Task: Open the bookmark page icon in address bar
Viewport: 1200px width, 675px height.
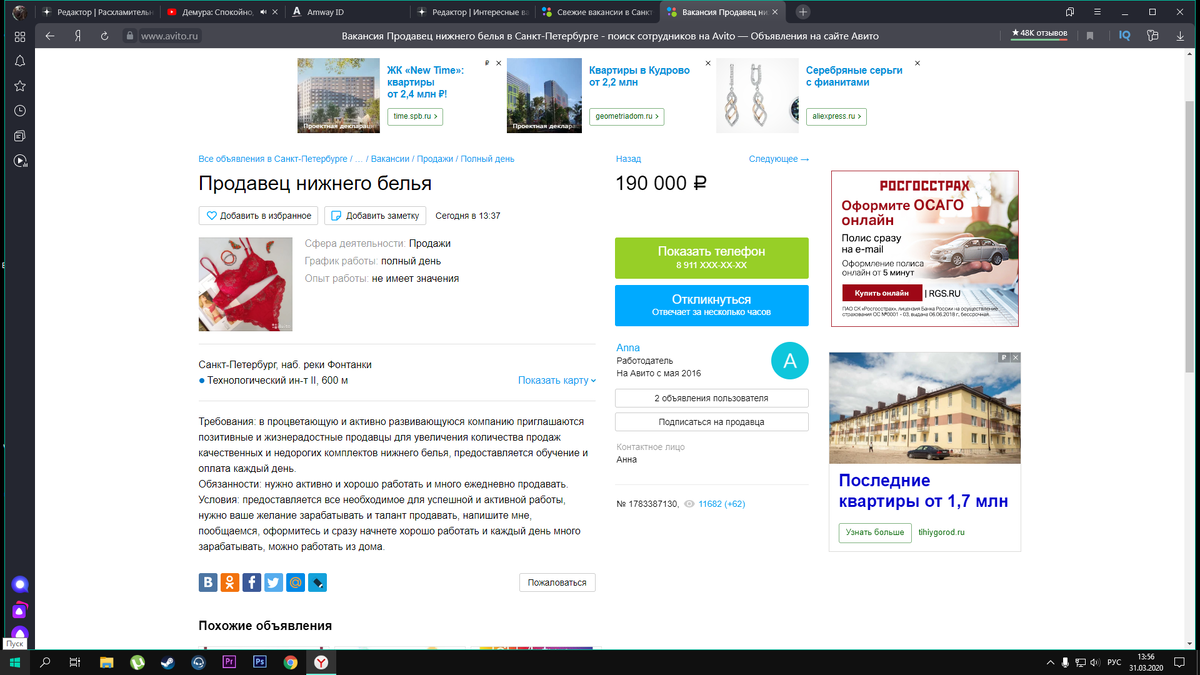Action: (1089, 35)
